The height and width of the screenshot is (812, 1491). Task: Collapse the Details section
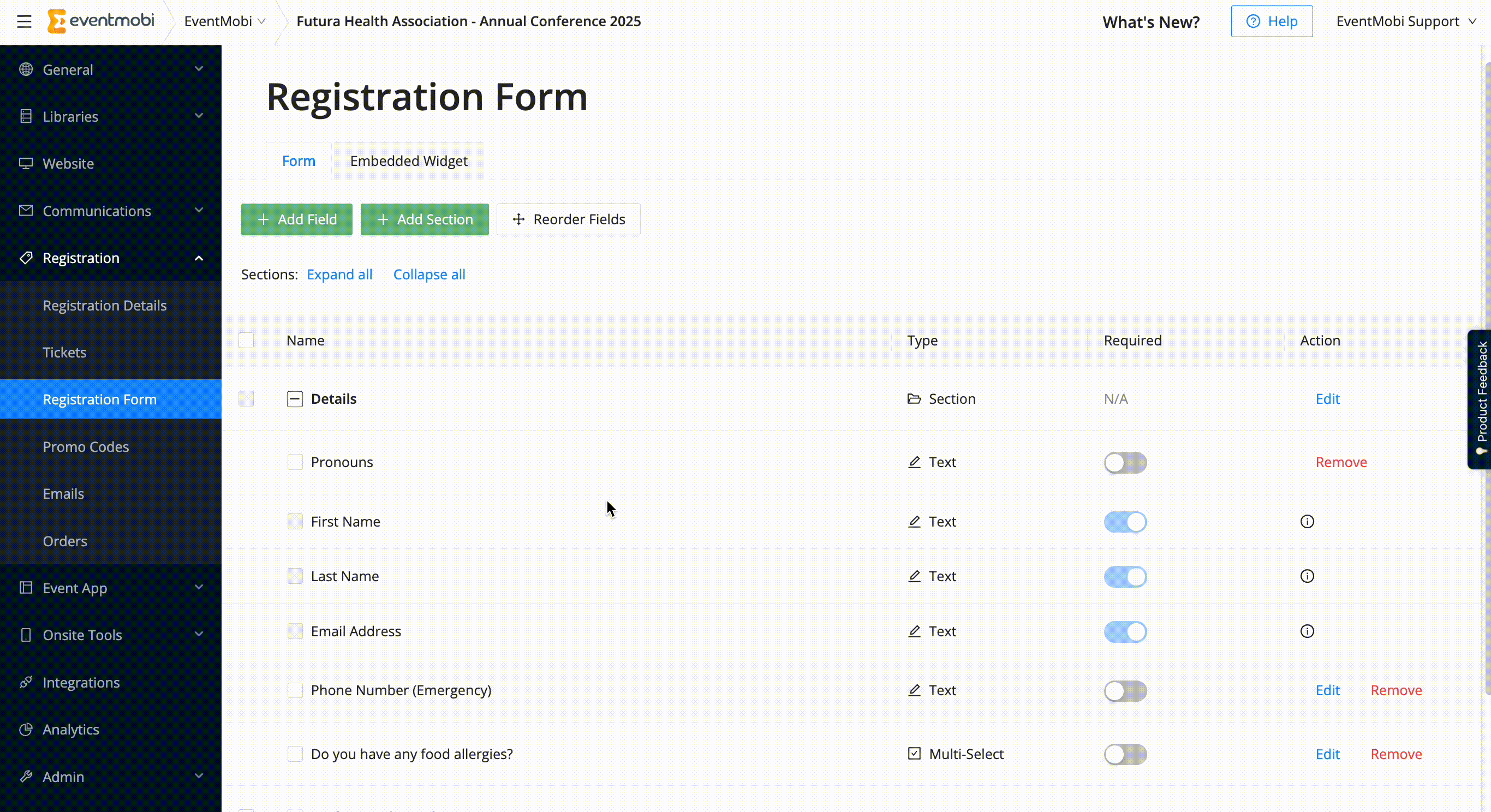click(x=295, y=399)
